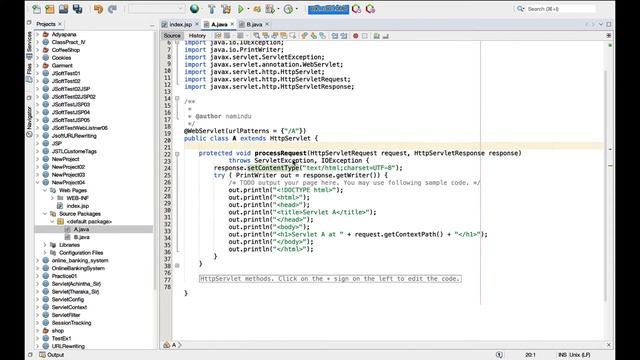Close the A.java tab
Screen dimensions: 640x360
pyautogui.click(x=232, y=24)
